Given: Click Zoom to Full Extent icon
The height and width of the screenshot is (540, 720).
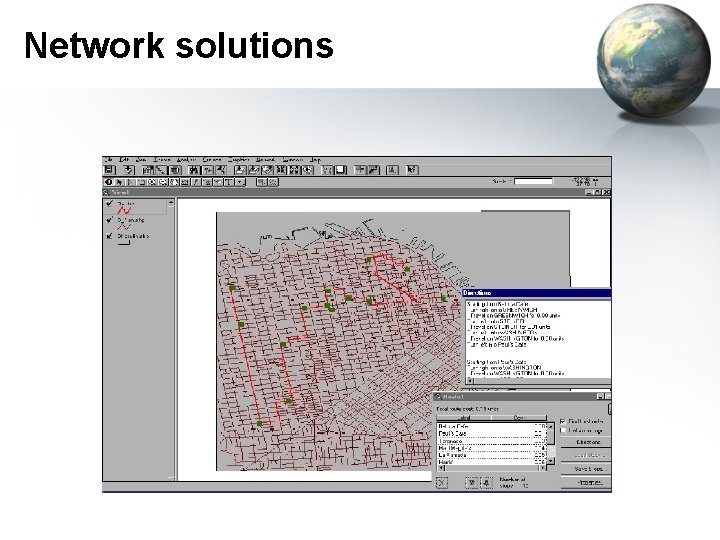Looking at the screenshot, I should (x=240, y=170).
